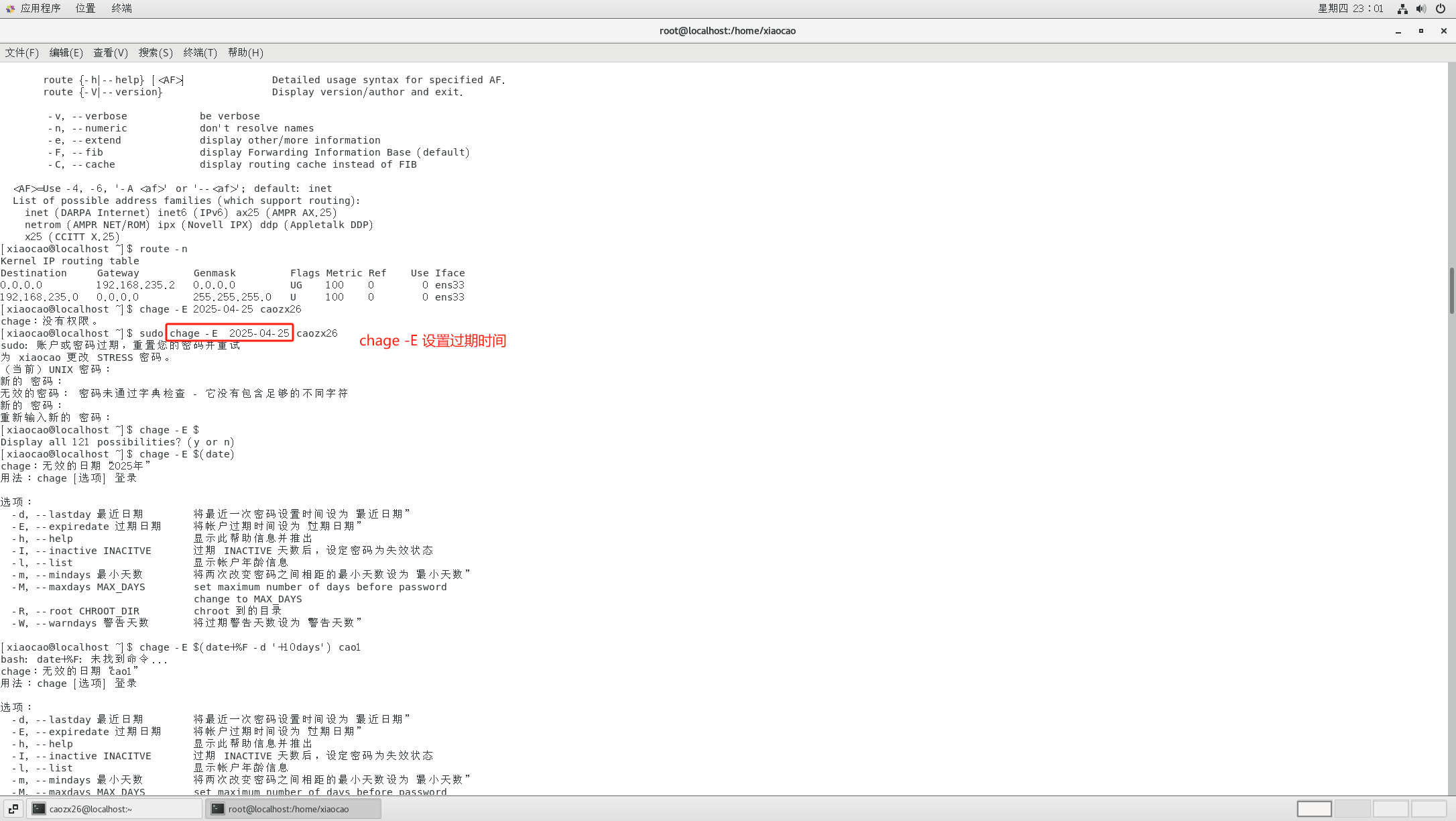Switch to caozx26@localhost terminal window
Image resolution: width=1456 pixels, height=821 pixels.
tap(114, 809)
